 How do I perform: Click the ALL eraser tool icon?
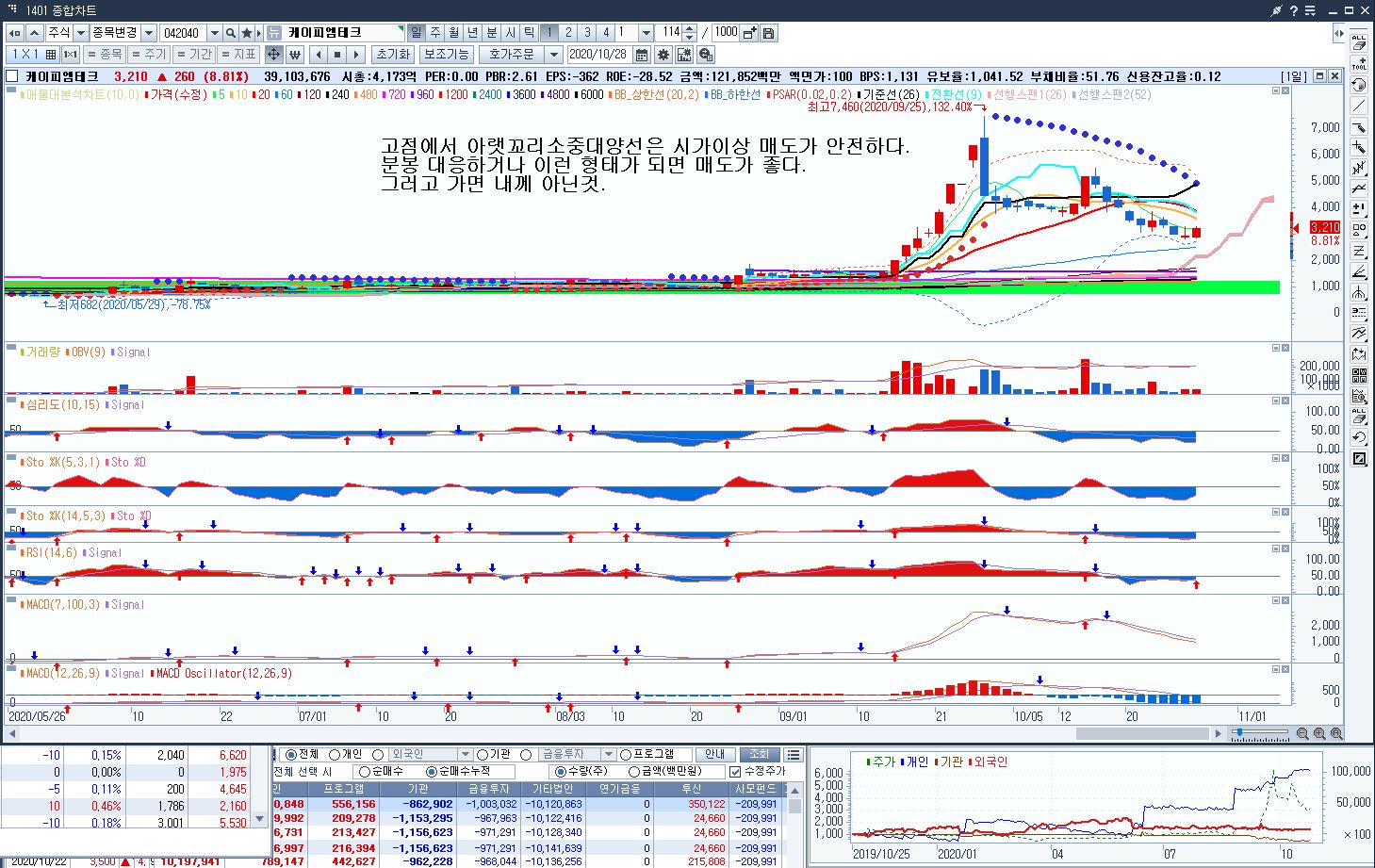coord(1359,43)
